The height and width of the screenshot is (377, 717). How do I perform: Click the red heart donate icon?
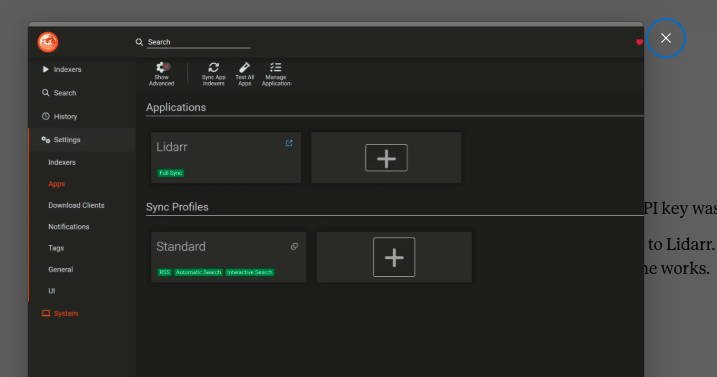(639, 42)
